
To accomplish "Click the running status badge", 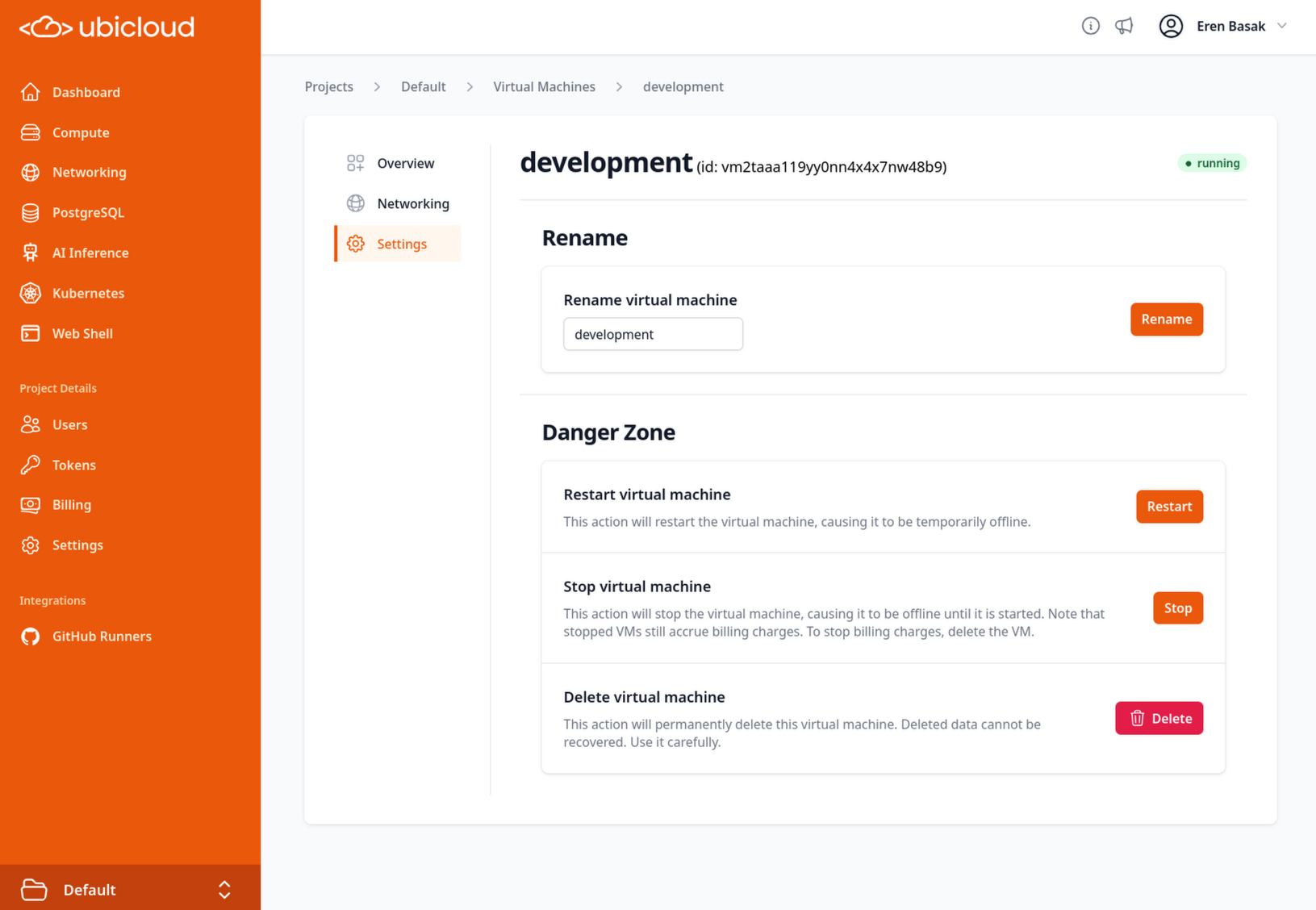I will click(1212, 163).
